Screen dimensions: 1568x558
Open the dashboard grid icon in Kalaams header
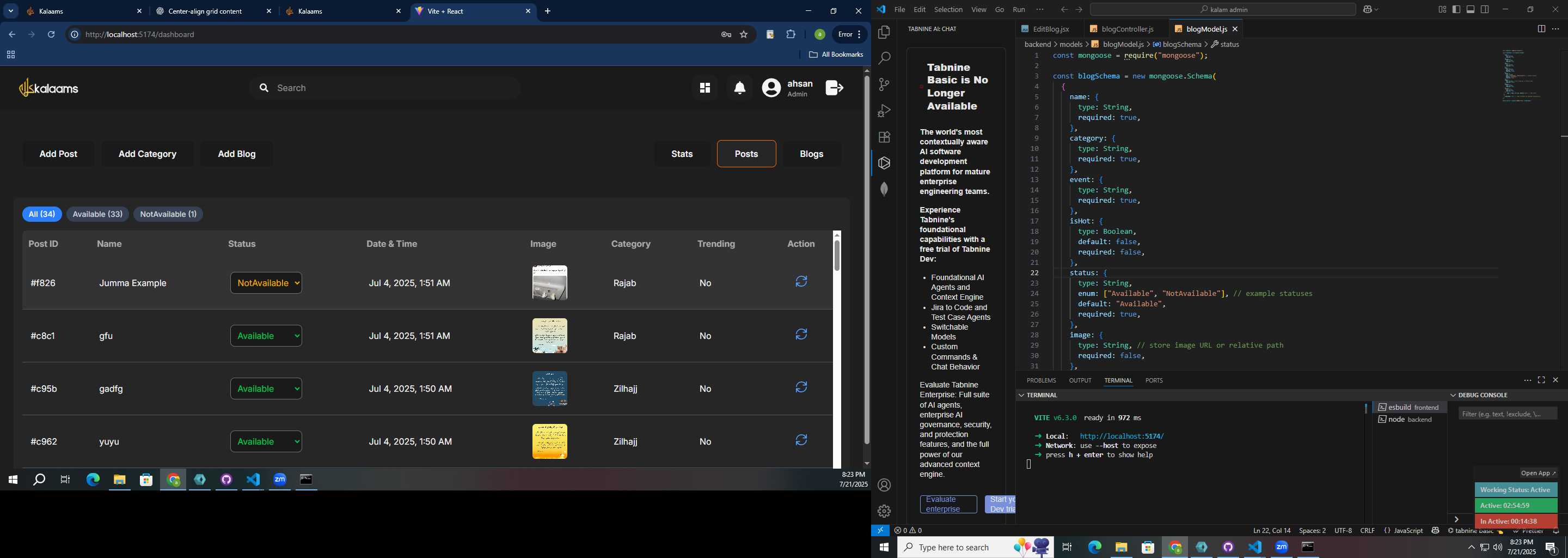705,88
